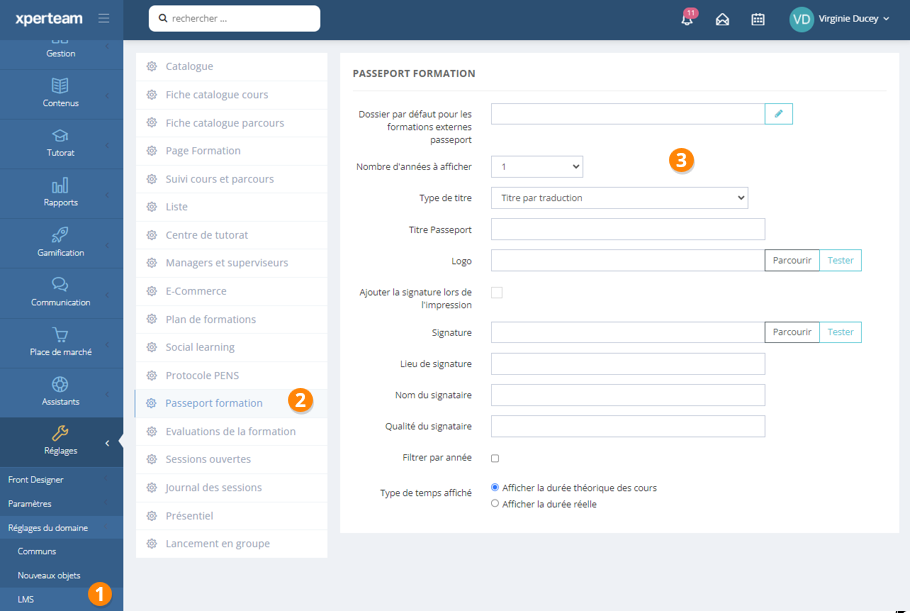This screenshot has height=613, width=910.
Task: Open the Rapports module
Action: click(61, 193)
